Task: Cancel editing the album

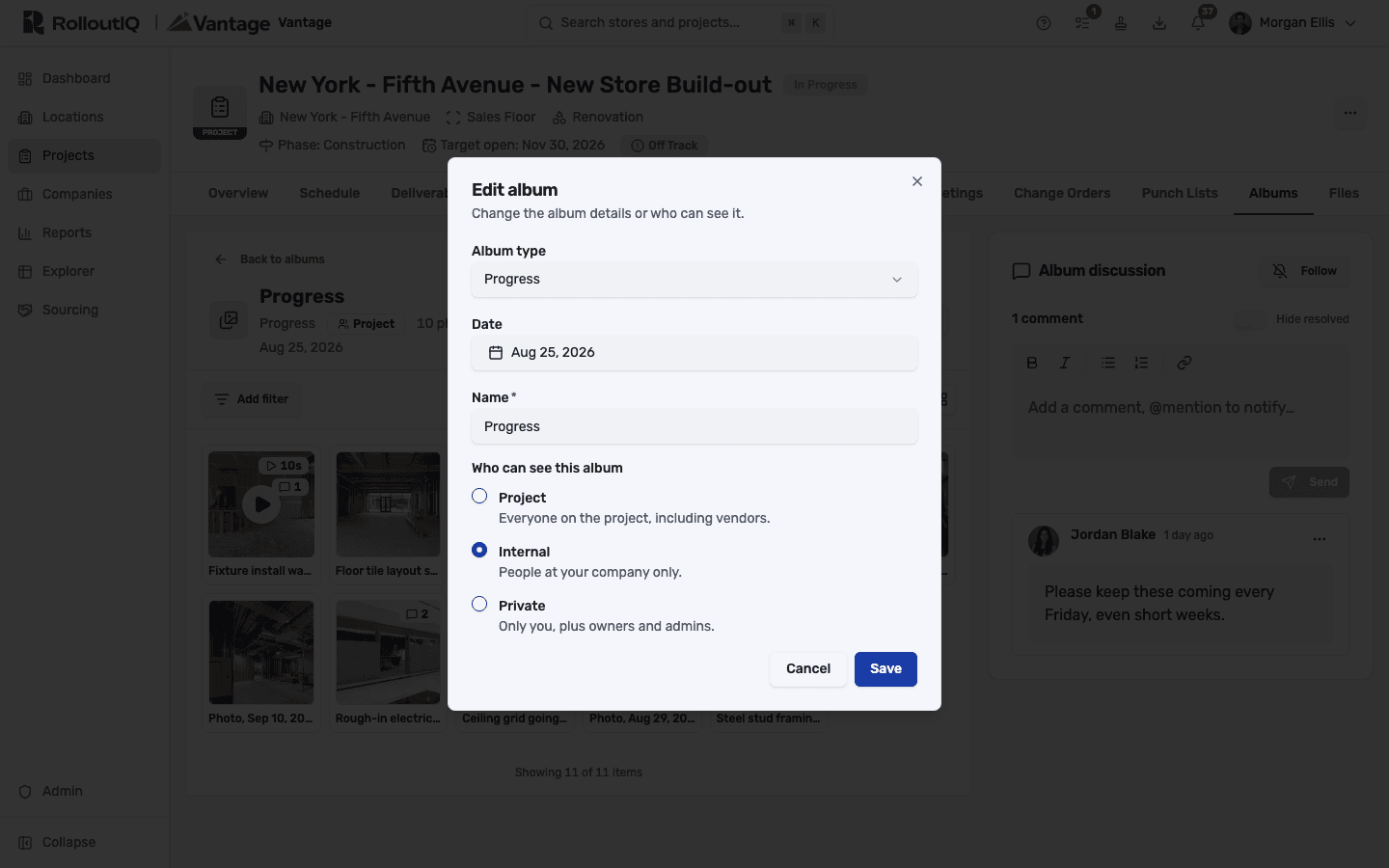Action: coord(808,669)
